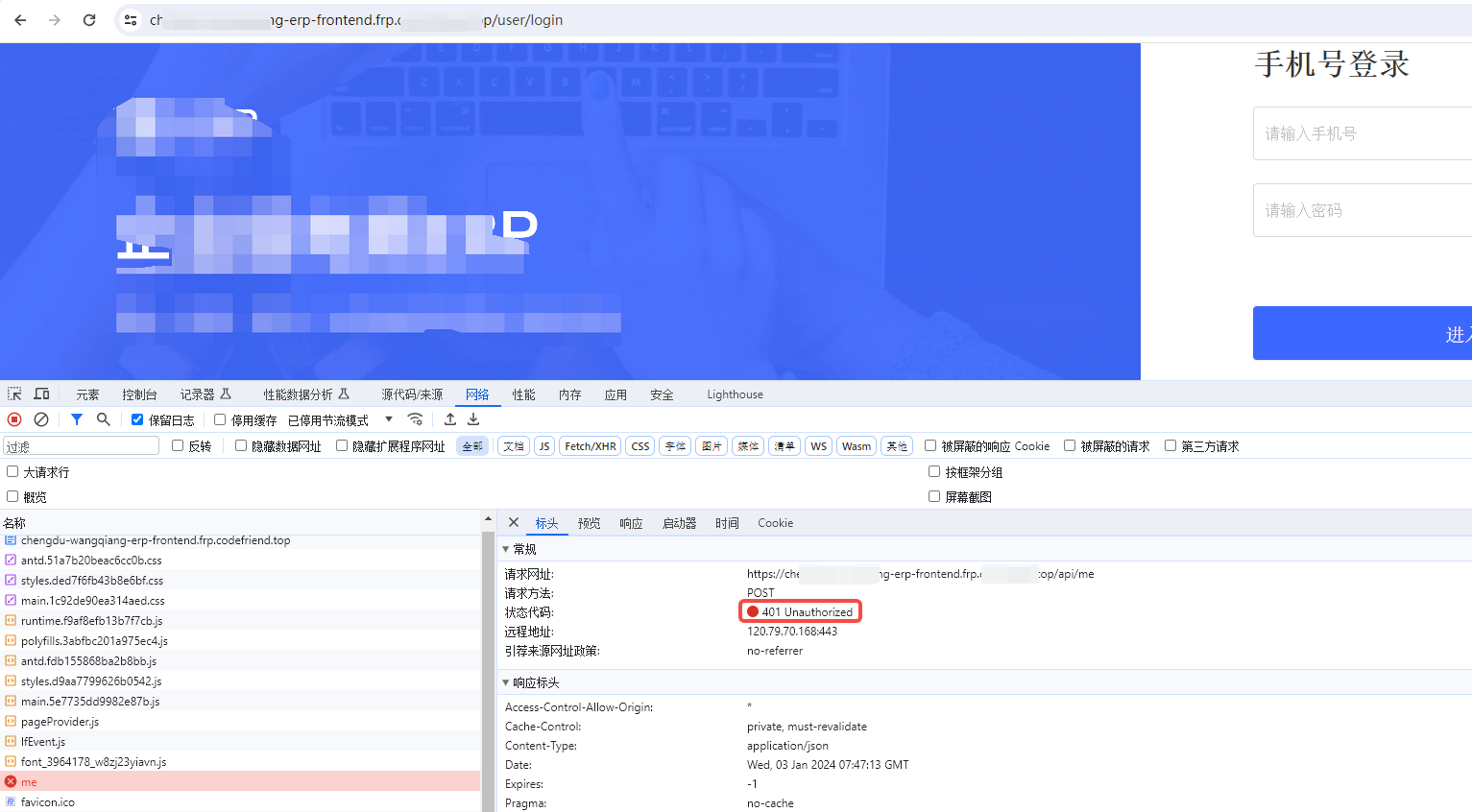Click the file icon of favicon.ico row
The height and width of the screenshot is (812, 1472).
pyautogui.click(x=11, y=802)
